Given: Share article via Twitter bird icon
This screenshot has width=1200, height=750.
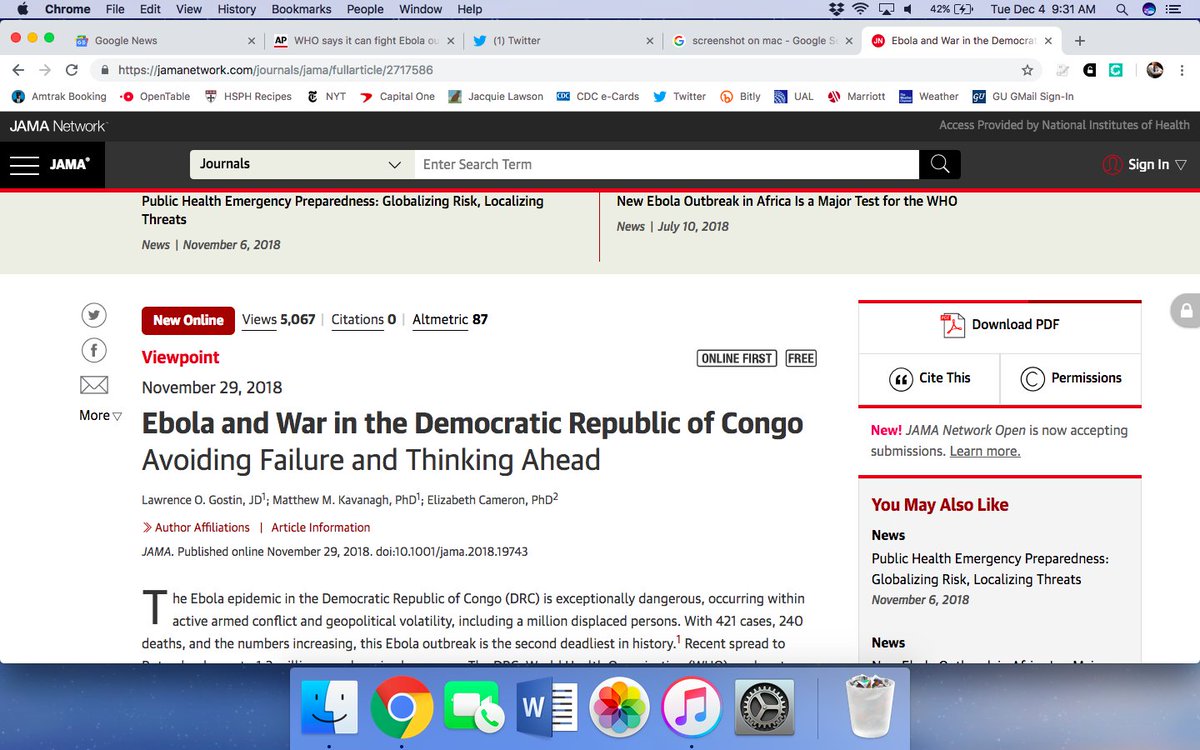Looking at the screenshot, I should coord(94,316).
